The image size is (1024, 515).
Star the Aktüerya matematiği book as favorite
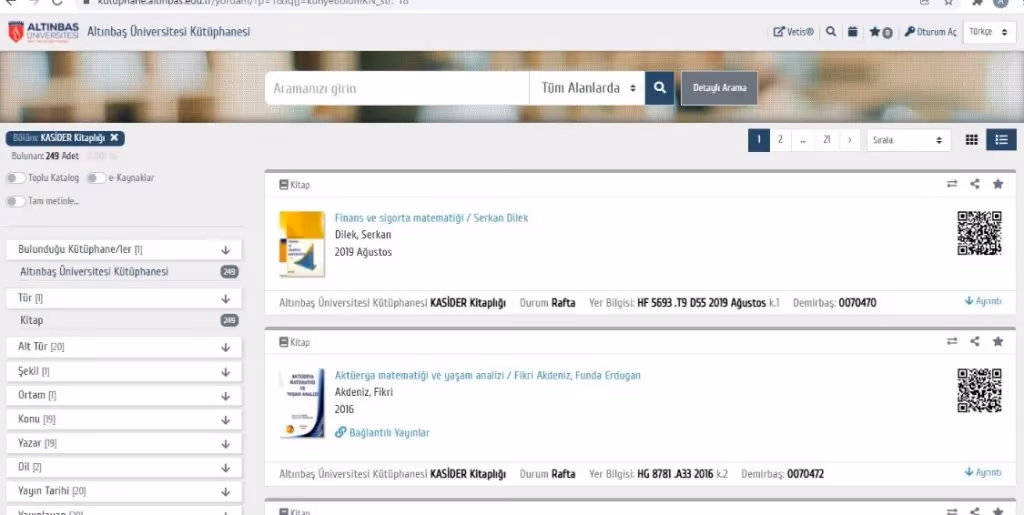998,341
